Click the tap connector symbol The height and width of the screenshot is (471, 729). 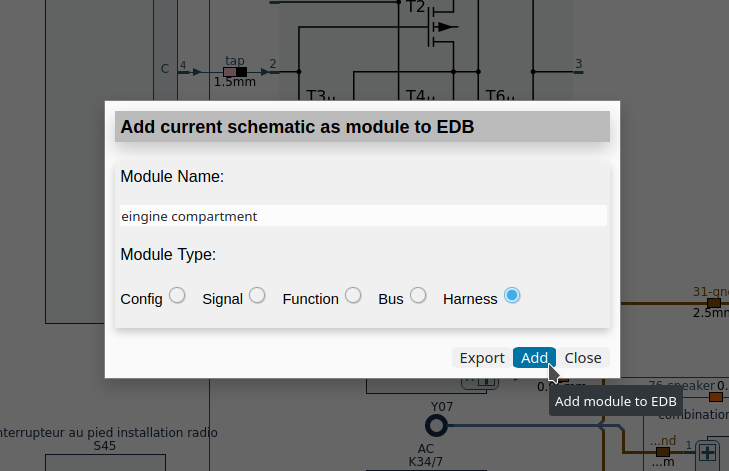236,72
